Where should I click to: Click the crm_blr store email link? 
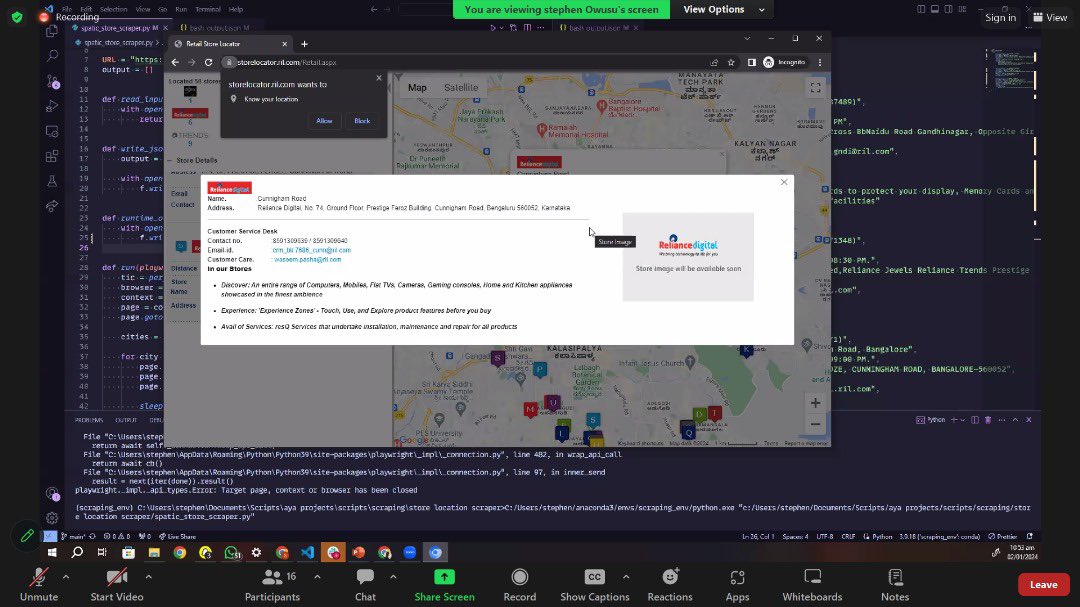(311, 250)
